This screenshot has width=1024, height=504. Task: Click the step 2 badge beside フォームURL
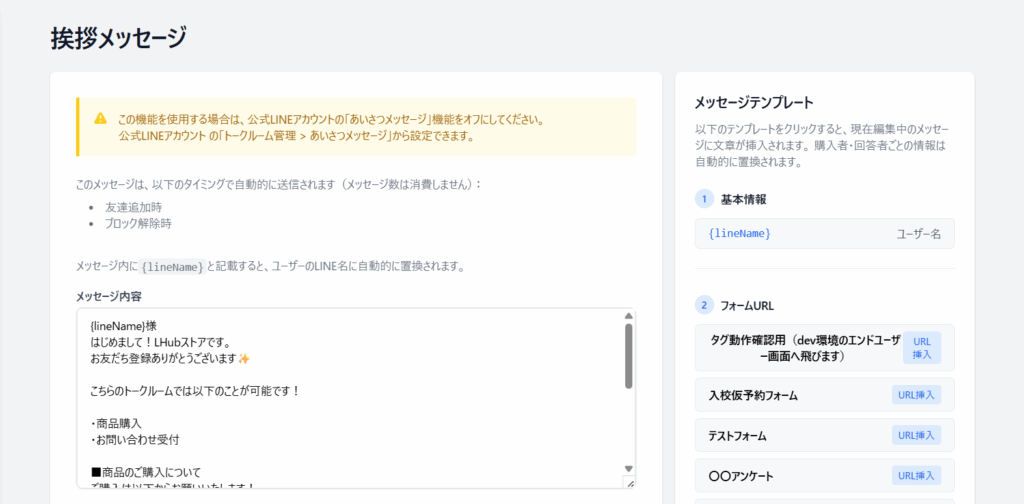(x=704, y=305)
